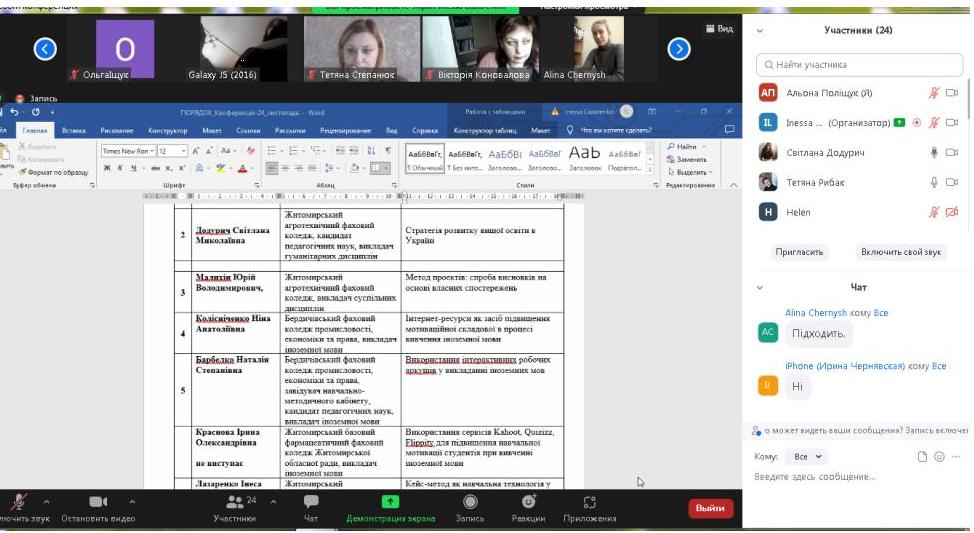
Task: Toggle muted mic icon for Helen
Action: pos(934,212)
